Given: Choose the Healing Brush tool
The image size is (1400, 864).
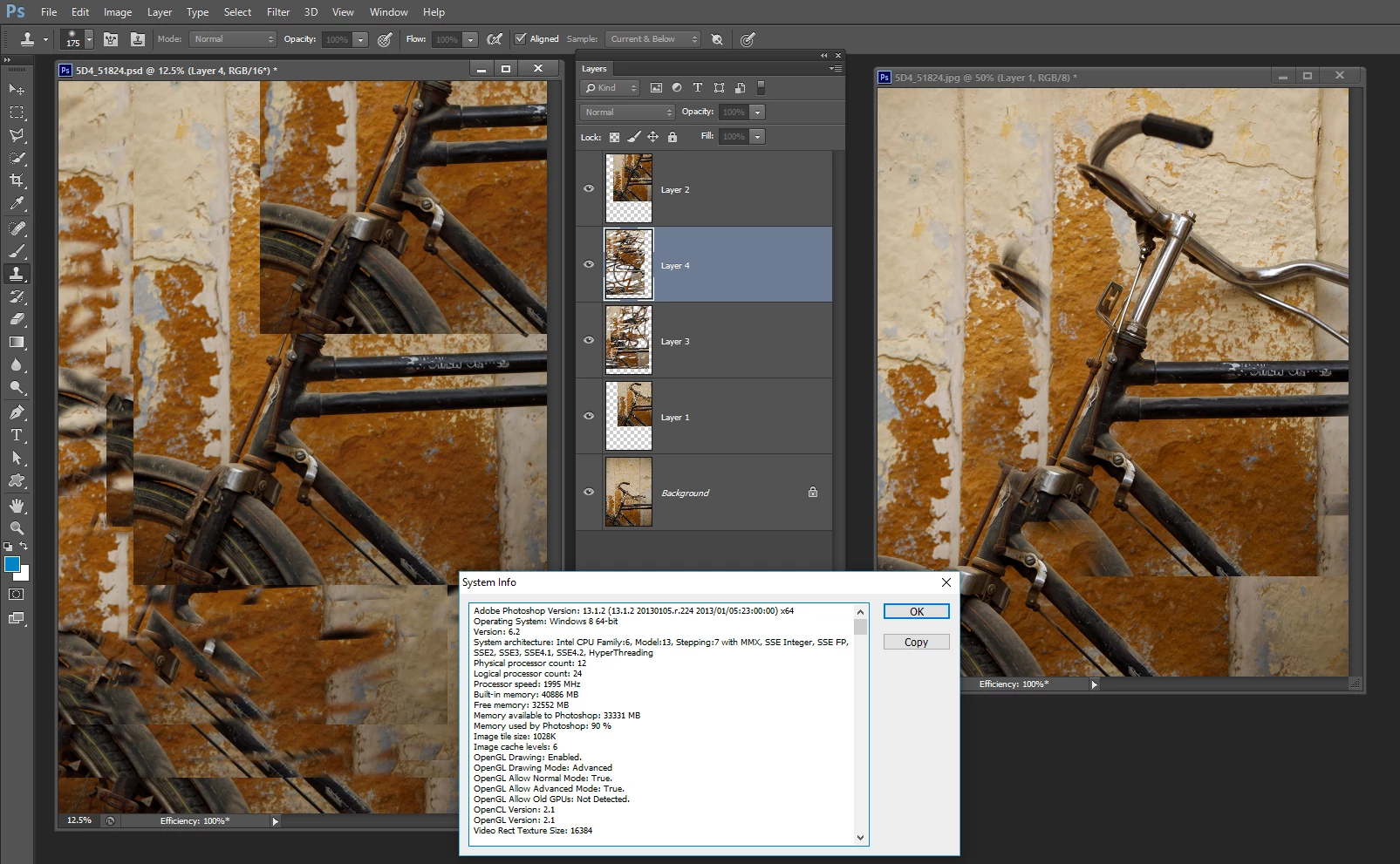Looking at the screenshot, I should tap(17, 228).
